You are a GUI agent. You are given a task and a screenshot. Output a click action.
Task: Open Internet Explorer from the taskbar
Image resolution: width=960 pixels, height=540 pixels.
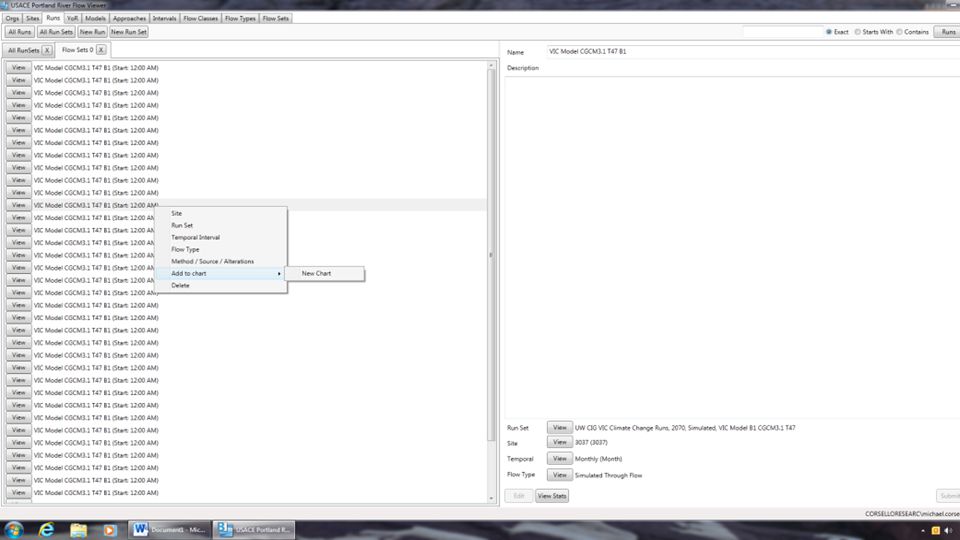click(x=47, y=530)
